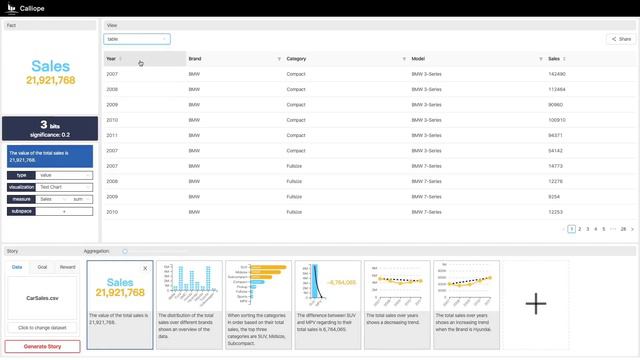
Task: Switch to the Goal tab
Action: [42, 267]
